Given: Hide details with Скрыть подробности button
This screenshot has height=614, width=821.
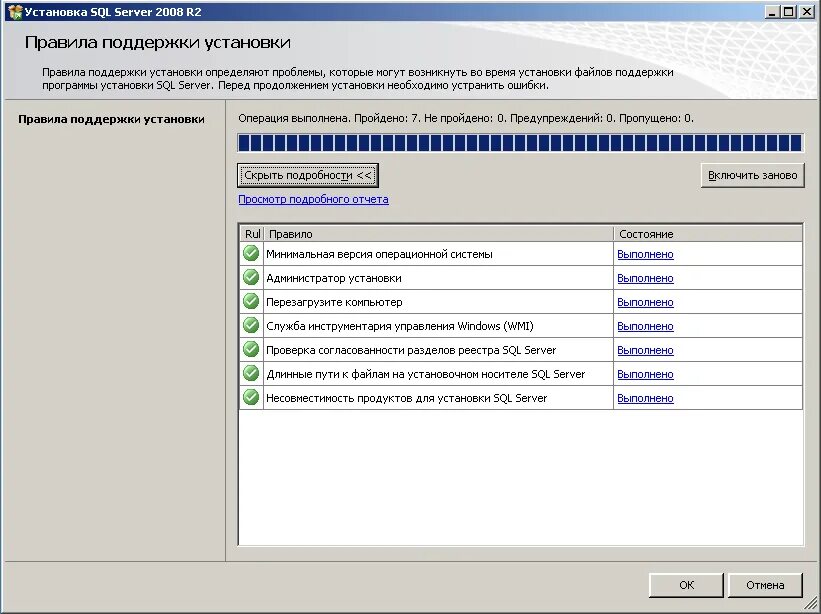Looking at the screenshot, I should pos(308,175).
